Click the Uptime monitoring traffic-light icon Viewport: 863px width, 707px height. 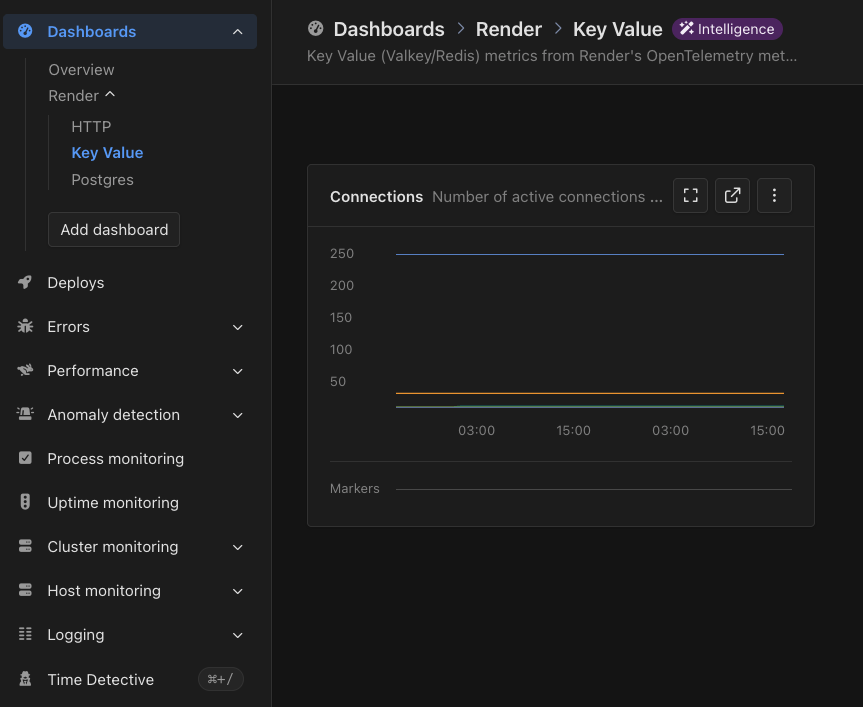pyautogui.click(x=25, y=502)
